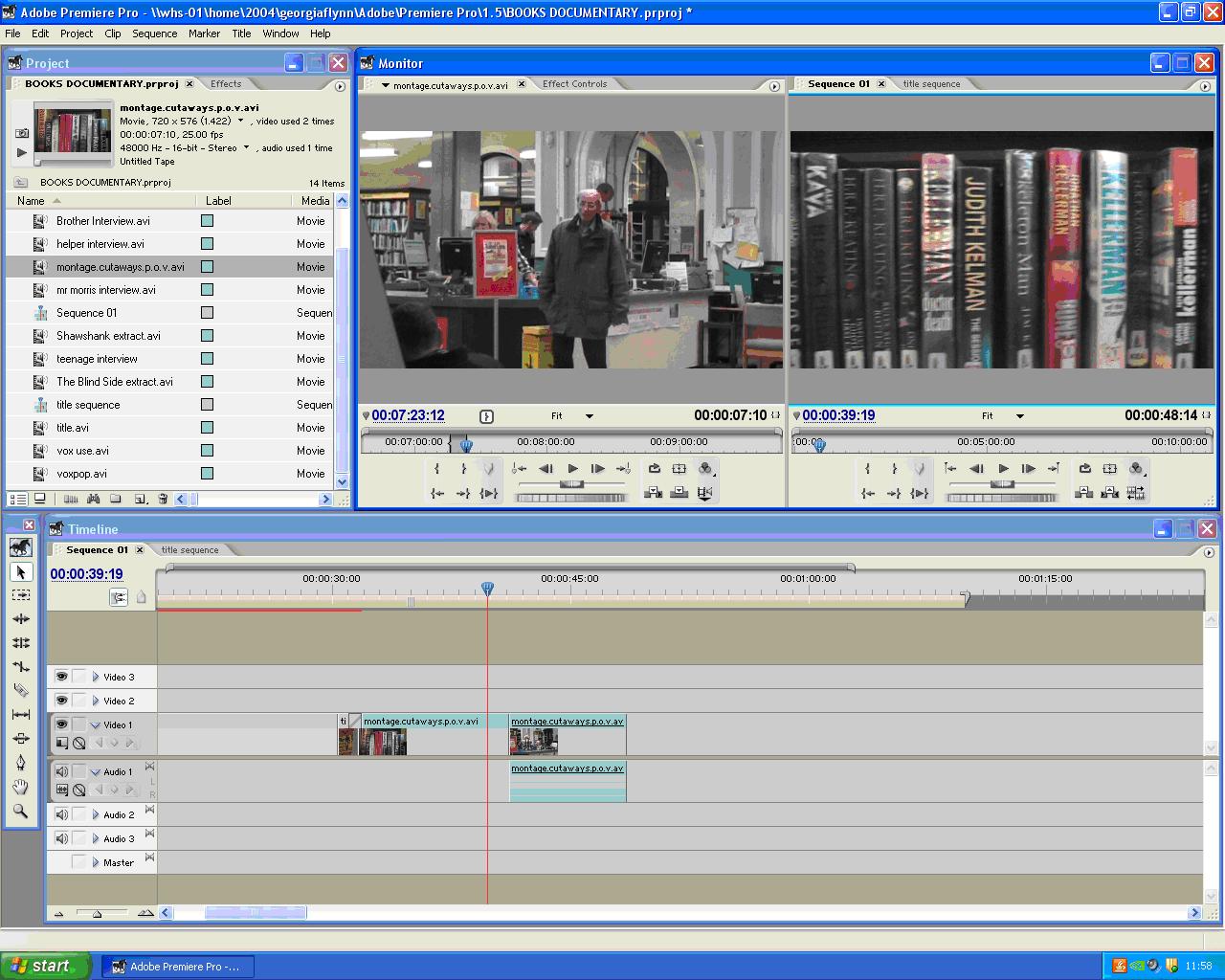Select the Rate Stretch tool
This screenshot has height=980, width=1225.
click(x=21, y=667)
